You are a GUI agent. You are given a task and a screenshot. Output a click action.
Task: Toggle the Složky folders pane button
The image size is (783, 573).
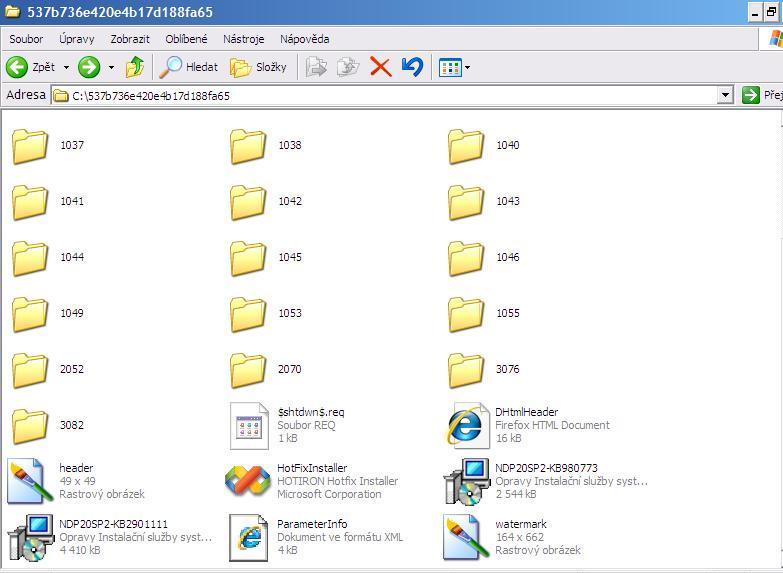click(259, 67)
